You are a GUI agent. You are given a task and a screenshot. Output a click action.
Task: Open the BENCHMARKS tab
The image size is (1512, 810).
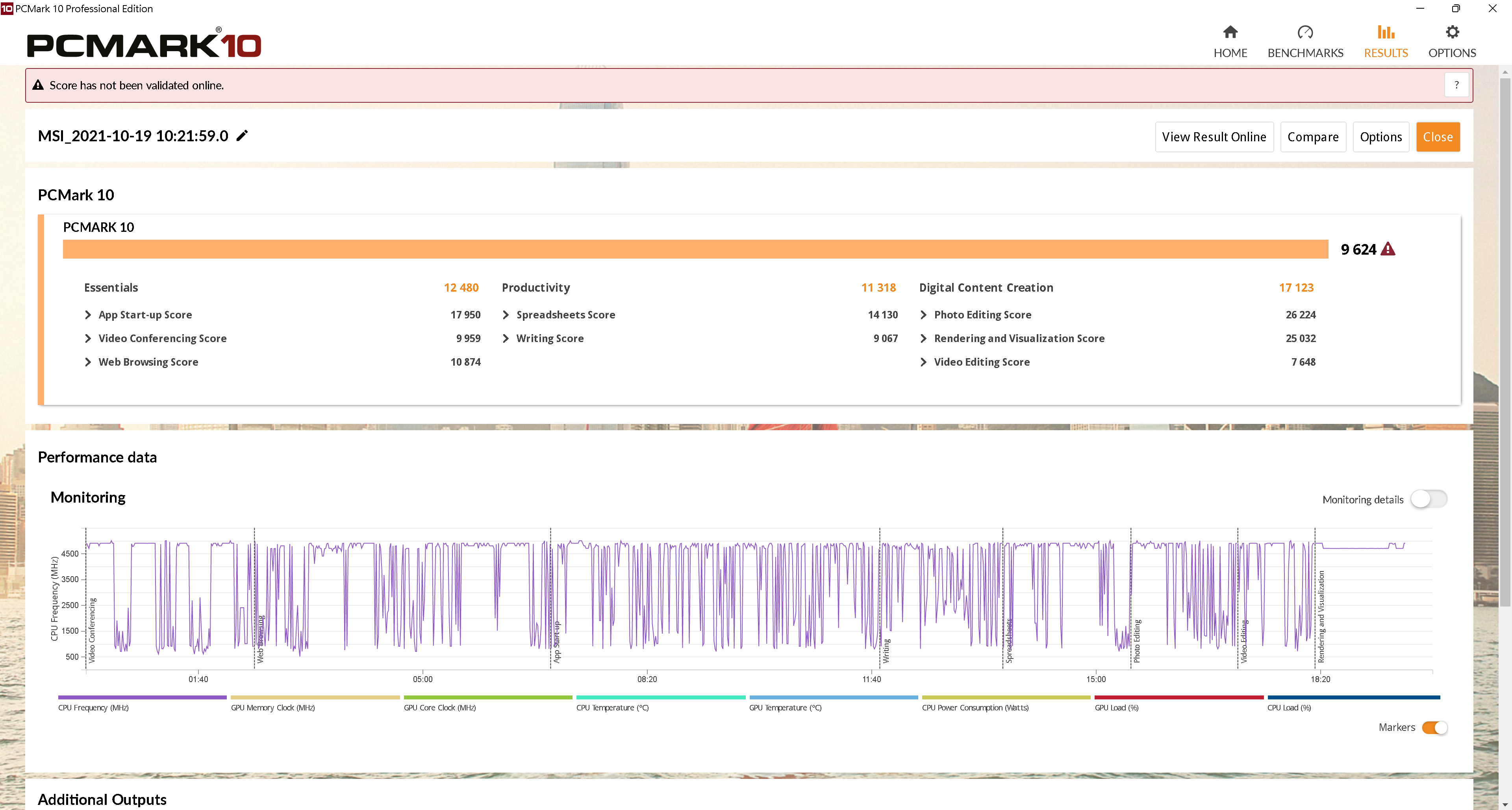click(1305, 42)
